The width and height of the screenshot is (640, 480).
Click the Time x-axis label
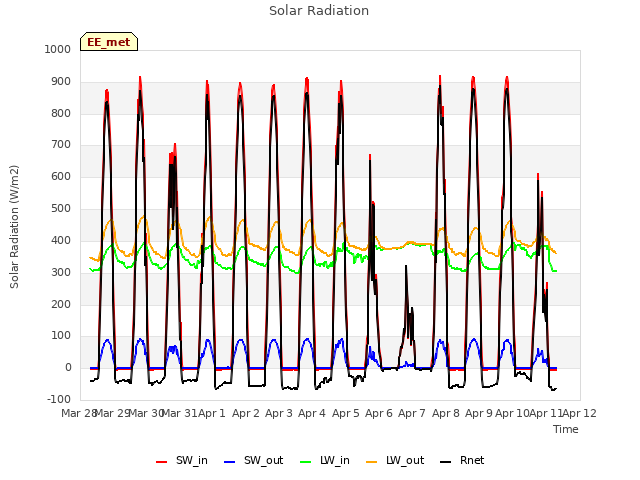pyautogui.click(x=566, y=429)
